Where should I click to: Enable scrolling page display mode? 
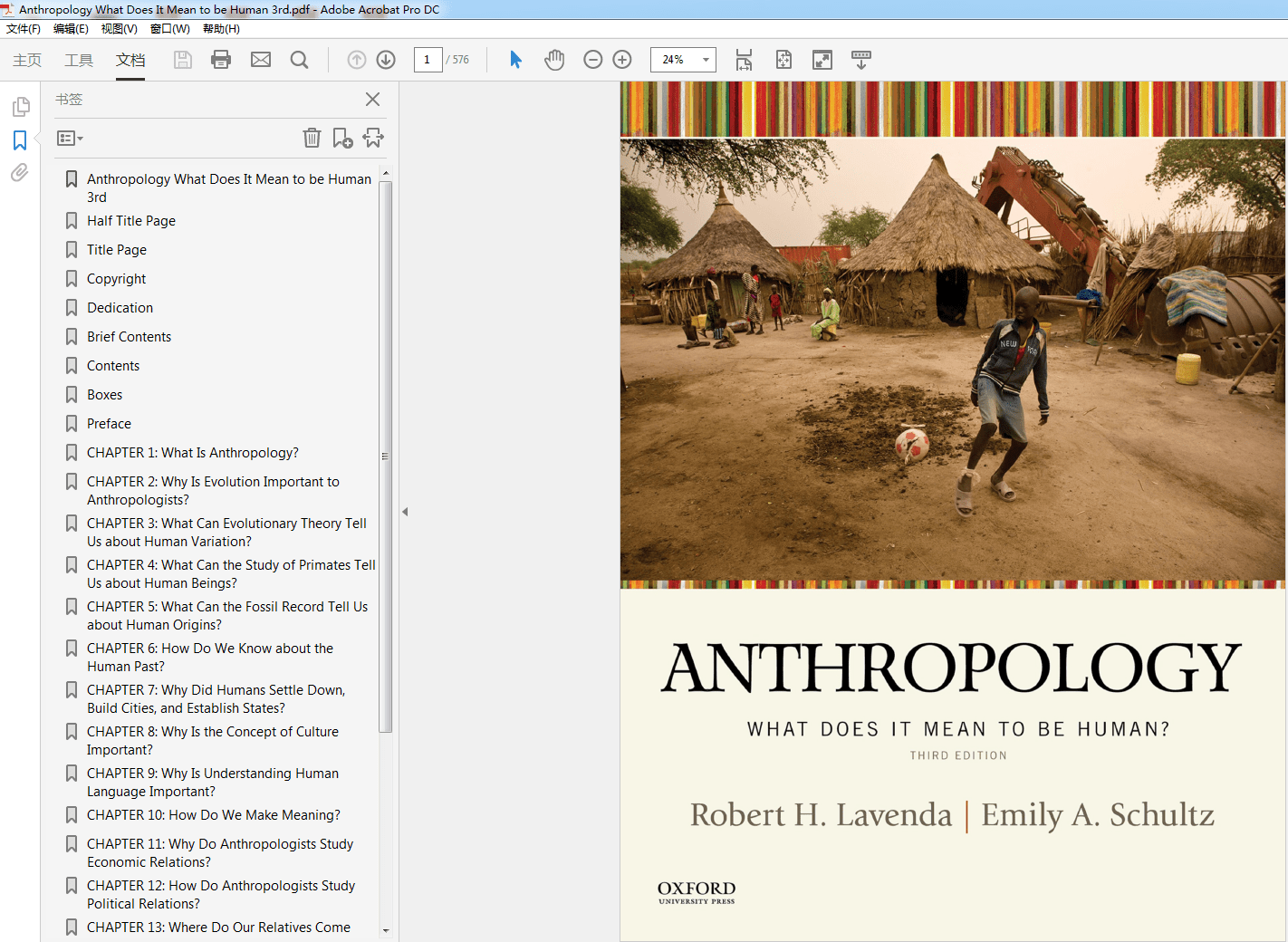pos(860,59)
